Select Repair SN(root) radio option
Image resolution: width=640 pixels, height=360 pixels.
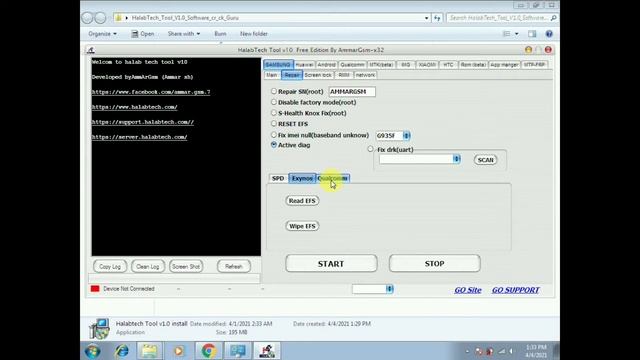click(273, 91)
